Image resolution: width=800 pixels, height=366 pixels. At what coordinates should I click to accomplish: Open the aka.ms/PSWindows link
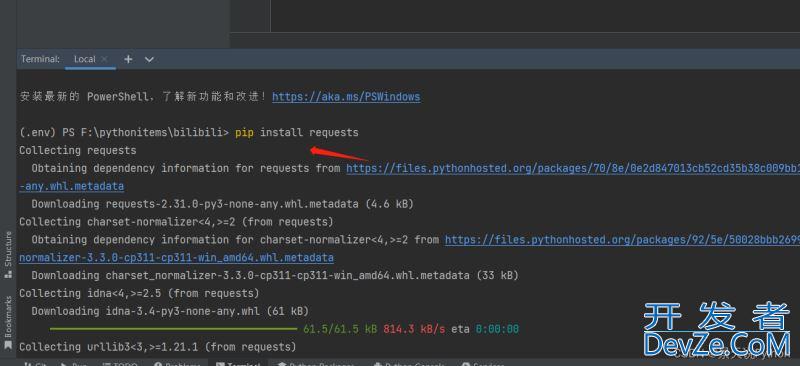346,97
